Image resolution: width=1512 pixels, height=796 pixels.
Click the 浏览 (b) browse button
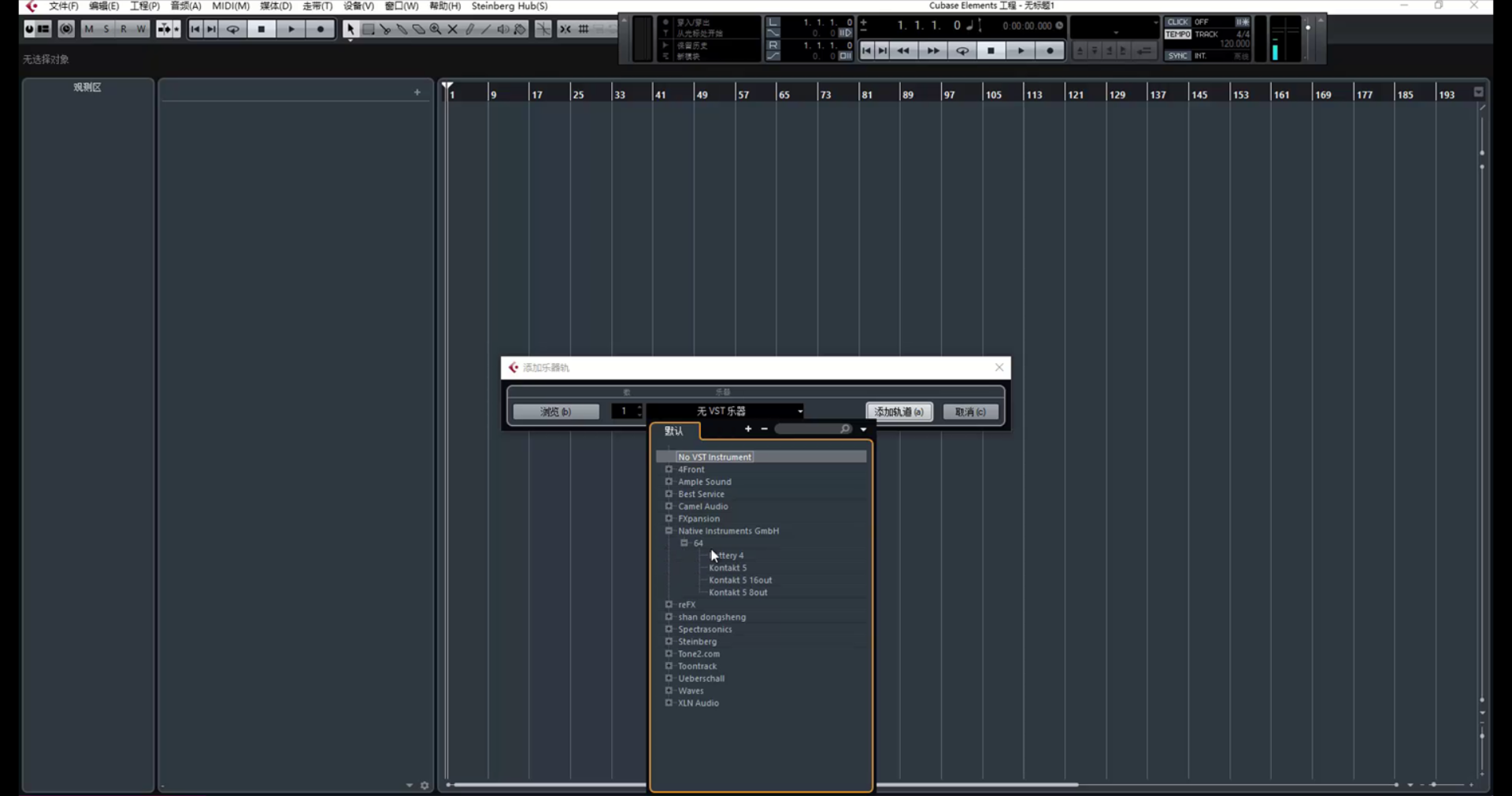click(556, 412)
